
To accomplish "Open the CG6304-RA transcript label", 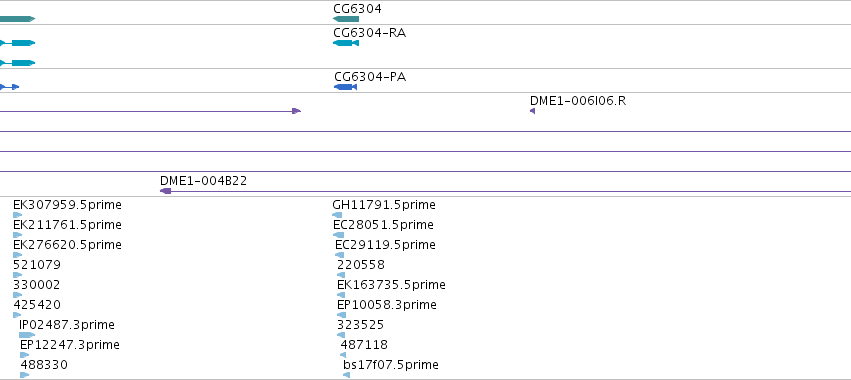I will [370, 33].
